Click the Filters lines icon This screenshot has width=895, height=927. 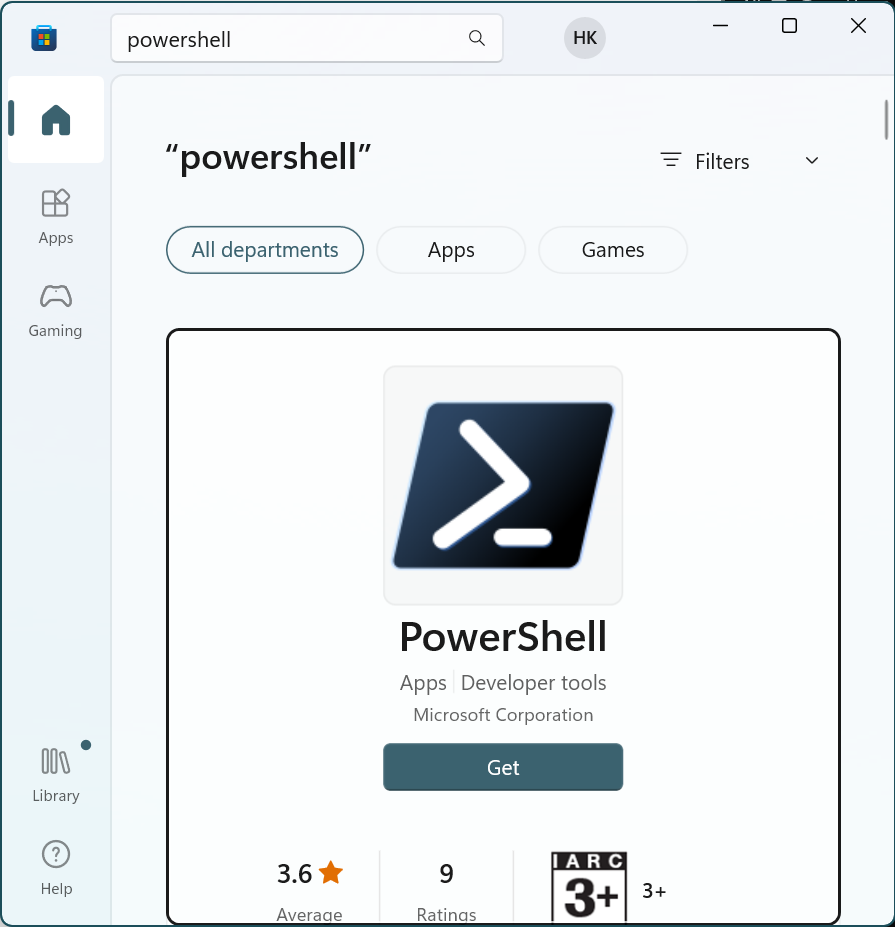pyautogui.click(x=671, y=160)
